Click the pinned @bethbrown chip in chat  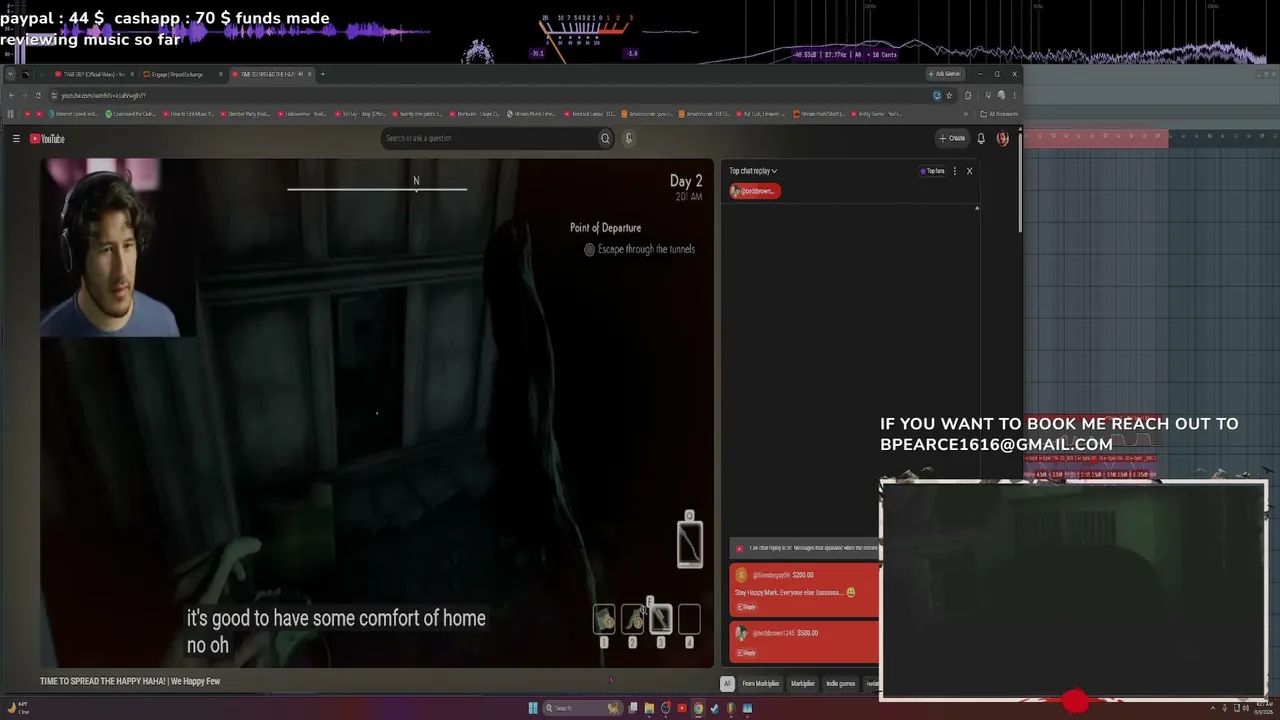click(754, 191)
